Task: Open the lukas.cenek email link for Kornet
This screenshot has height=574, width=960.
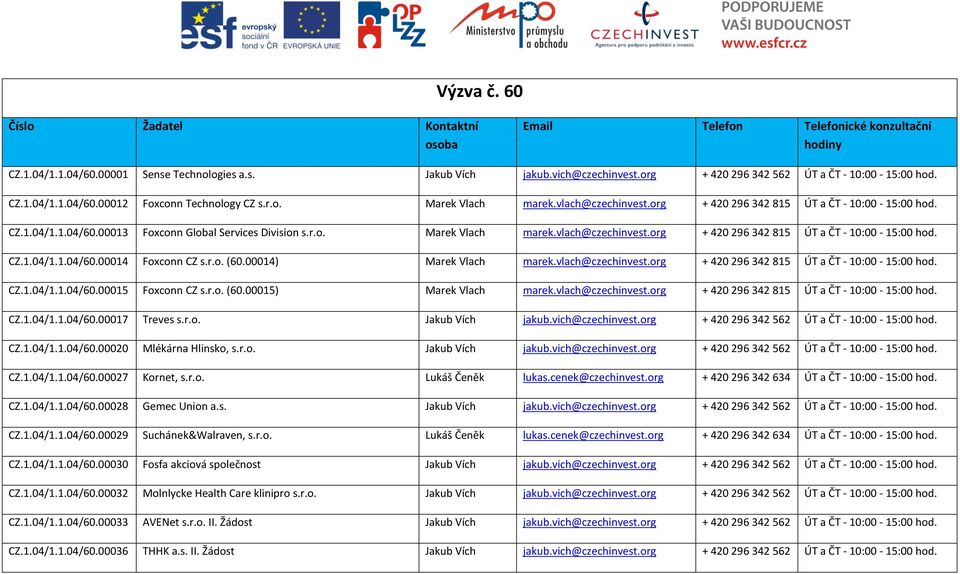Action: click(593, 378)
